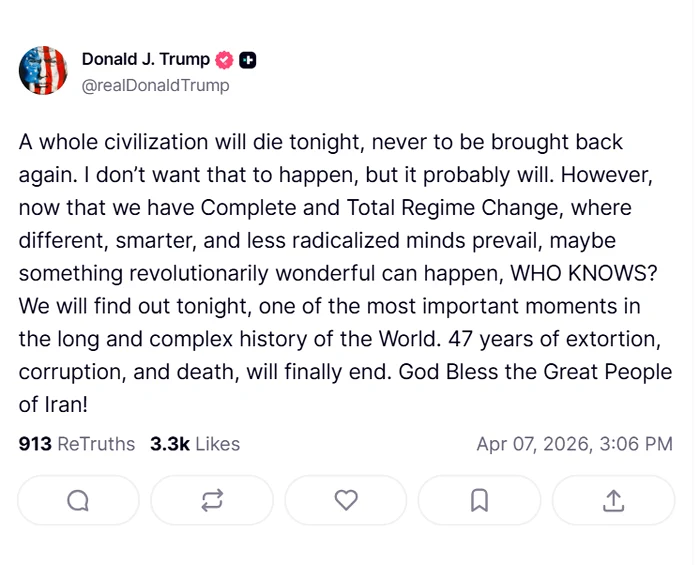The width and height of the screenshot is (700, 565).
Task: Show the 3.3k Likes list
Action: point(195,444)
